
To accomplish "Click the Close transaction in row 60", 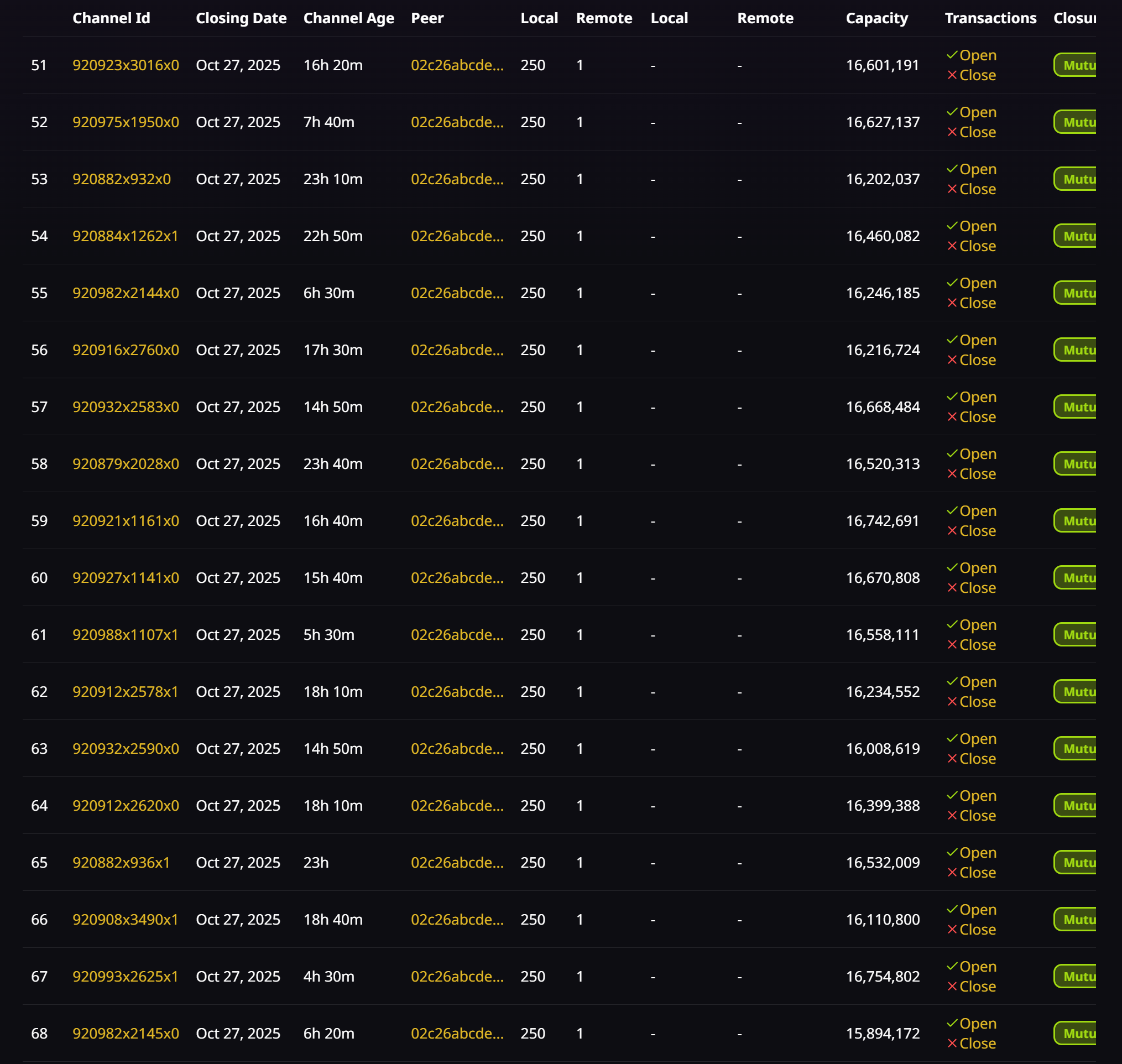I will (x=977, y=588).
